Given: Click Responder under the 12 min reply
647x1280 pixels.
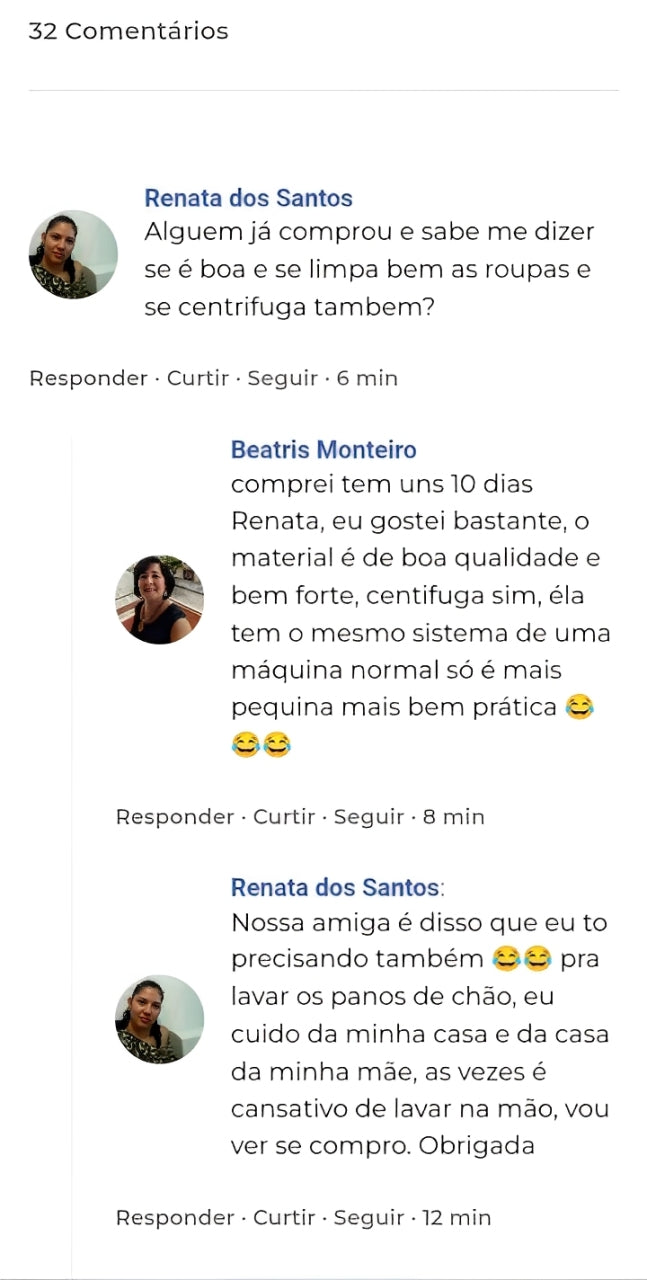Looking at the screenshot, I should (x=174, y=1217).
